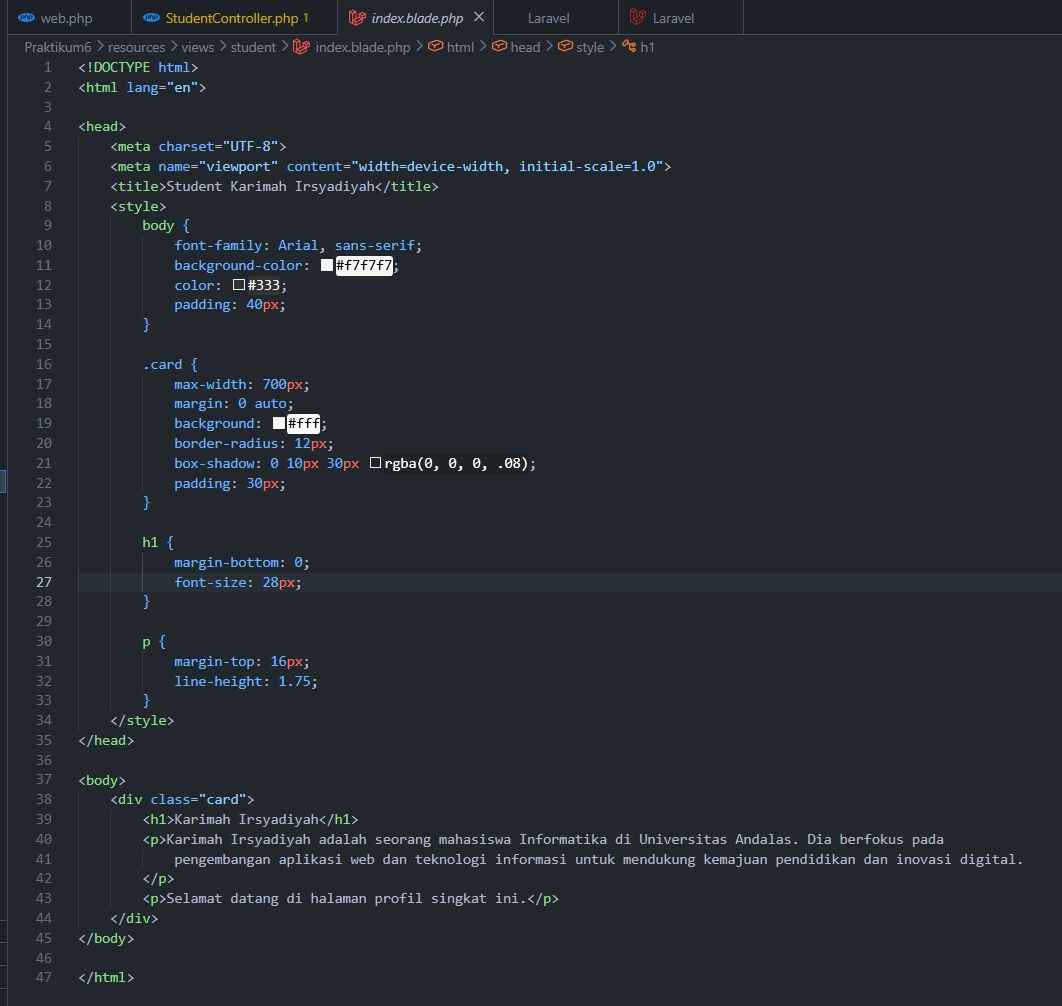This screenshot has height=1006, width=1062.
Task: Open color picker for #f7f7f7 swatch
Action: pyautogui.click(x=326, y=265)
